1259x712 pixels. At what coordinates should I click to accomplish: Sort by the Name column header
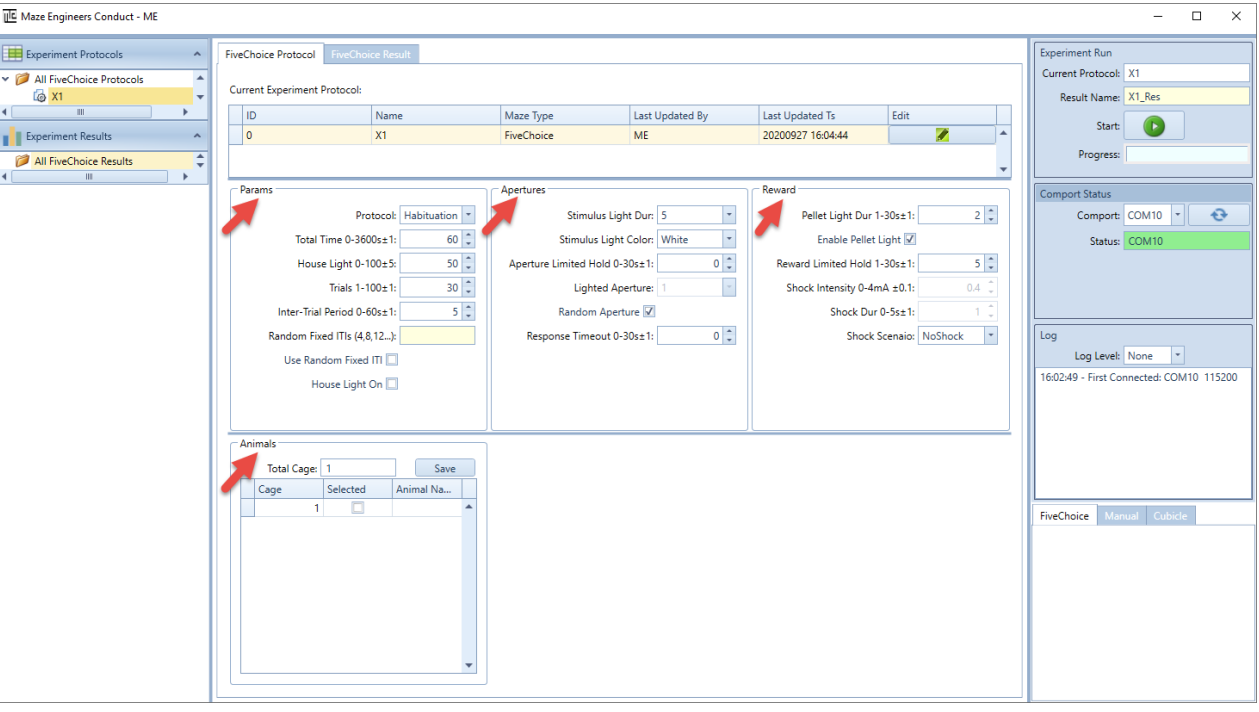[435, 116]
